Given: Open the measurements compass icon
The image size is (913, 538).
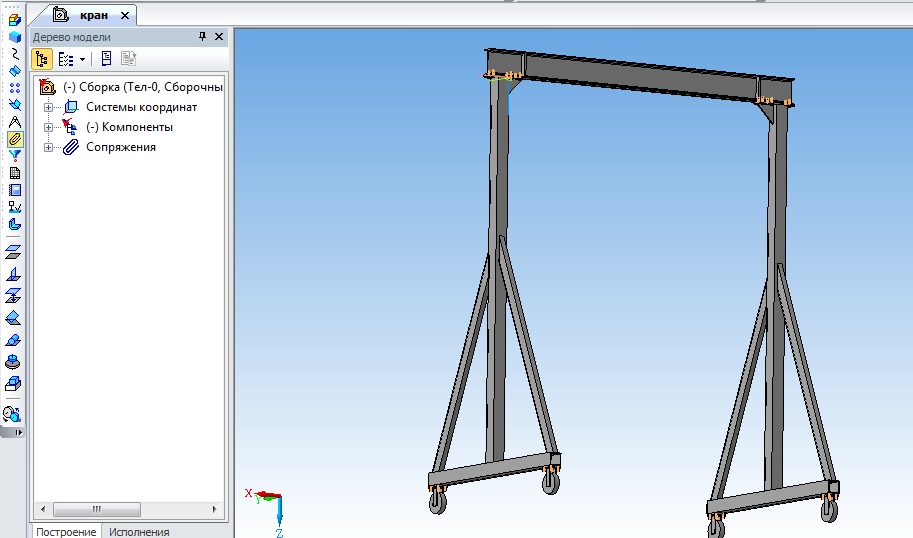Looking at the screenshot, I should (15, 122).
